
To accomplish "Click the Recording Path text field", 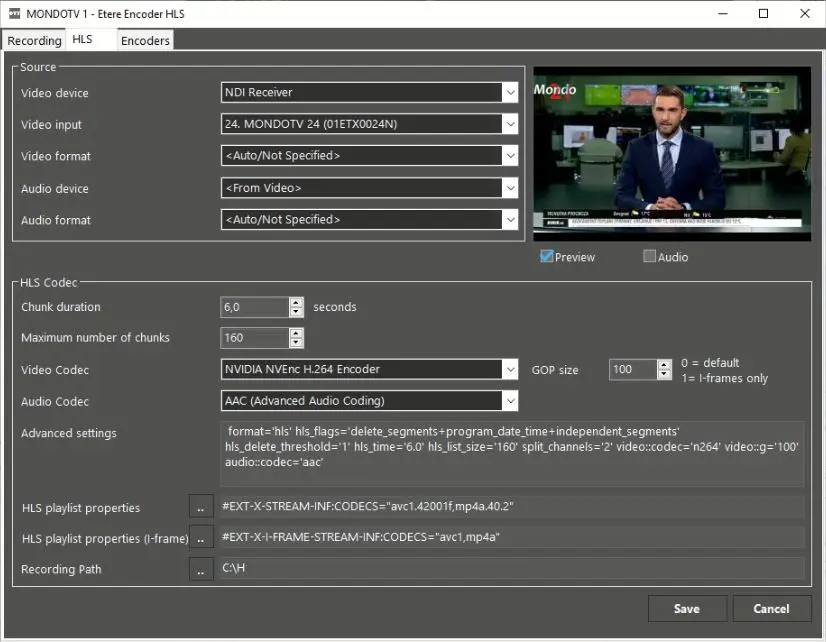I will [510, 569].
